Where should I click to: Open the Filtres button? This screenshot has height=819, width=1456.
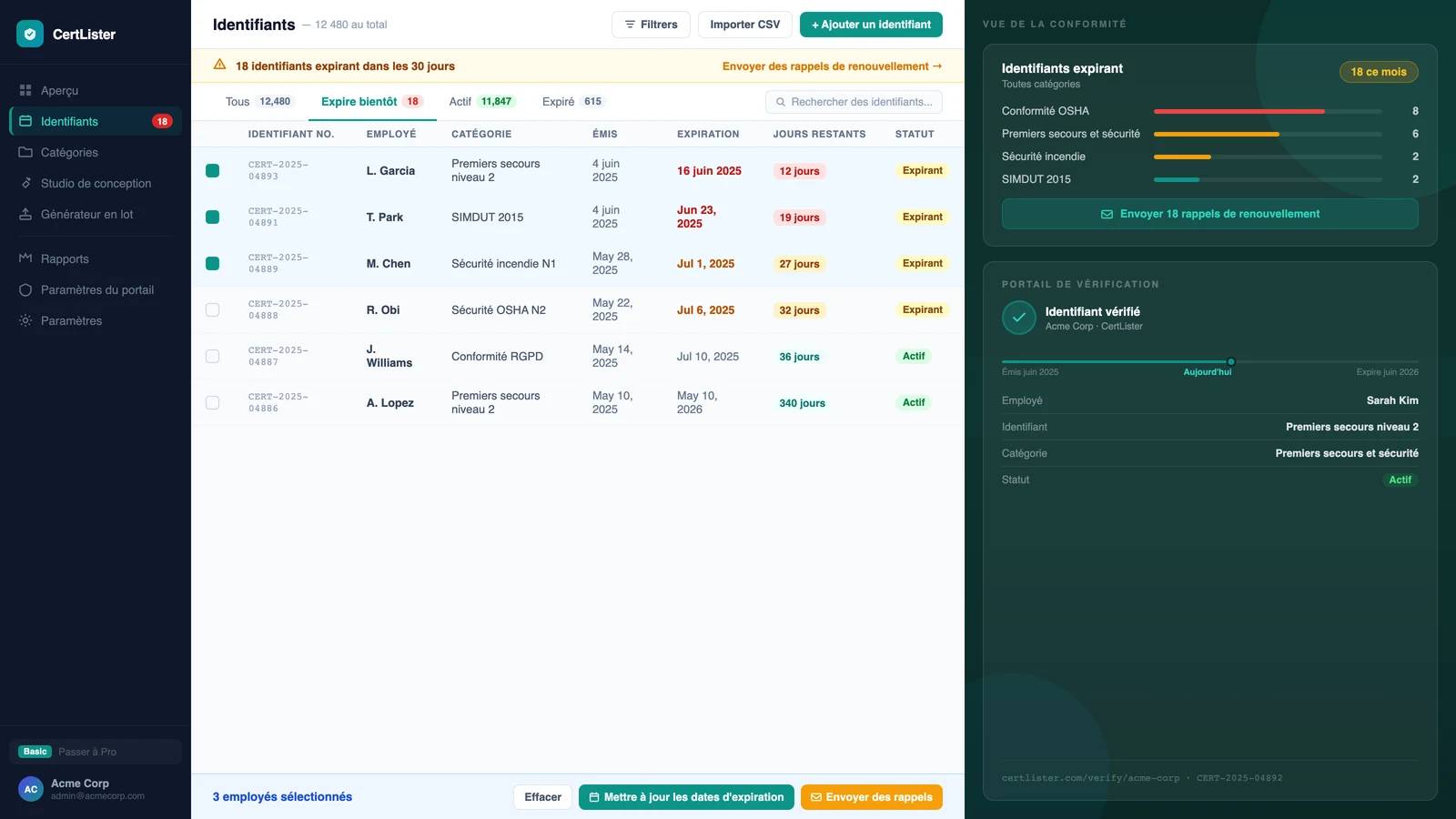[651, 25]
